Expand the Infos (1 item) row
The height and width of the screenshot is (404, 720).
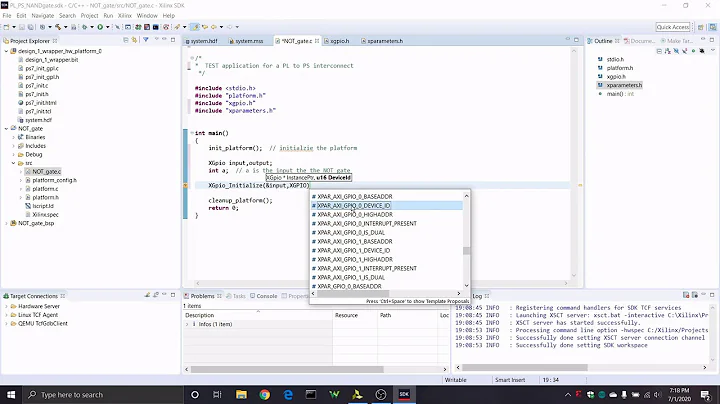click(x=187, y=324)
